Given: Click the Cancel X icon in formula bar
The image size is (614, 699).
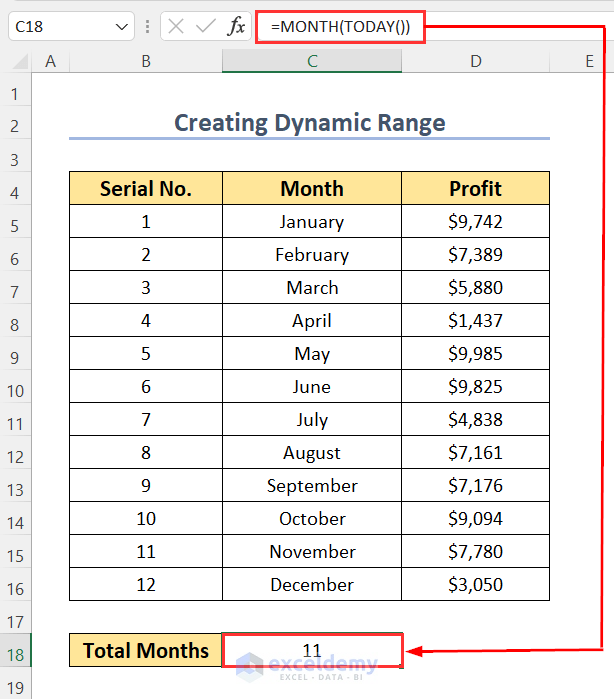Looking at the screenshot, I should (177, 27).
